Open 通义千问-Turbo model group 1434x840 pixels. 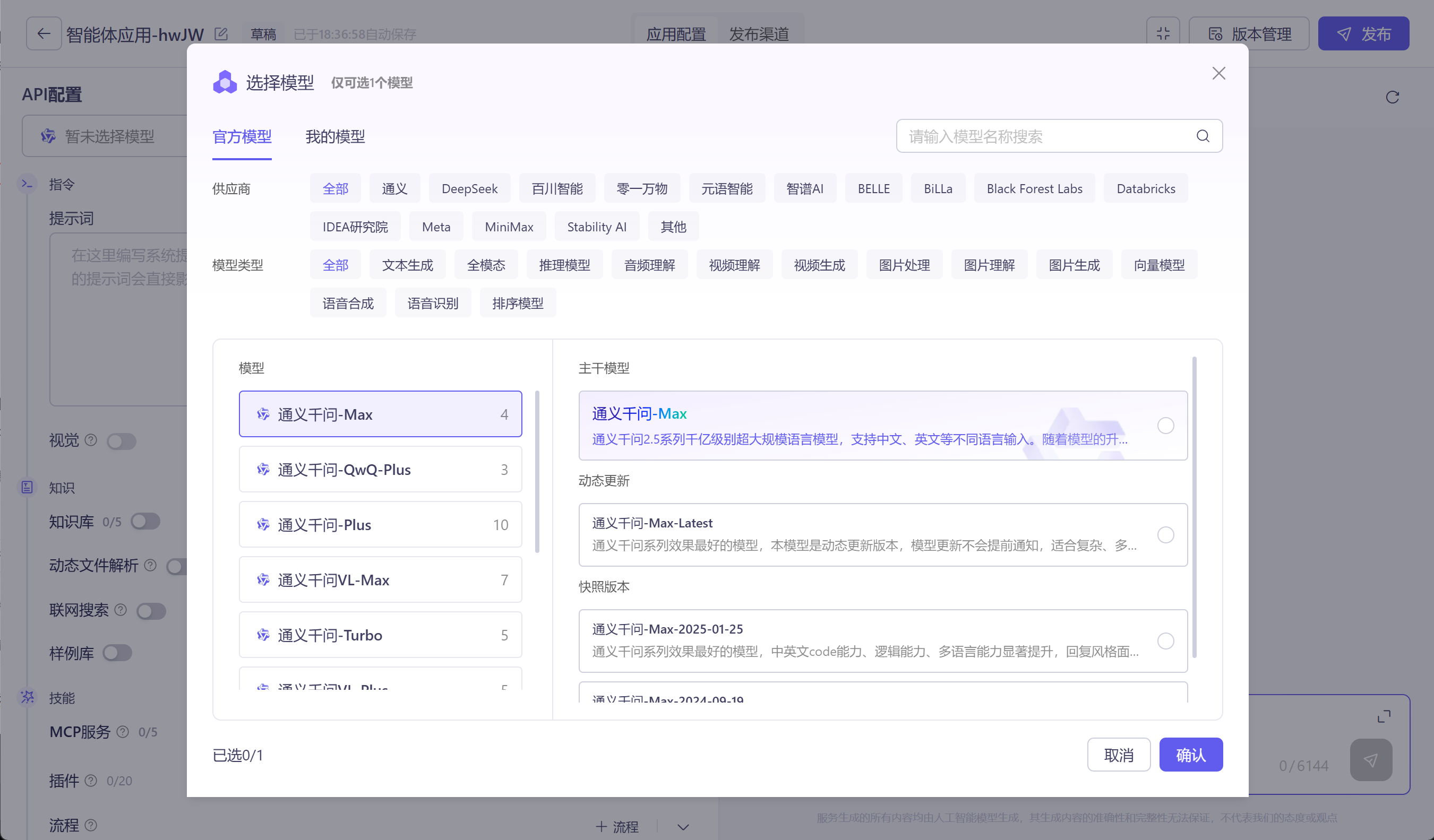click(380, 635)
